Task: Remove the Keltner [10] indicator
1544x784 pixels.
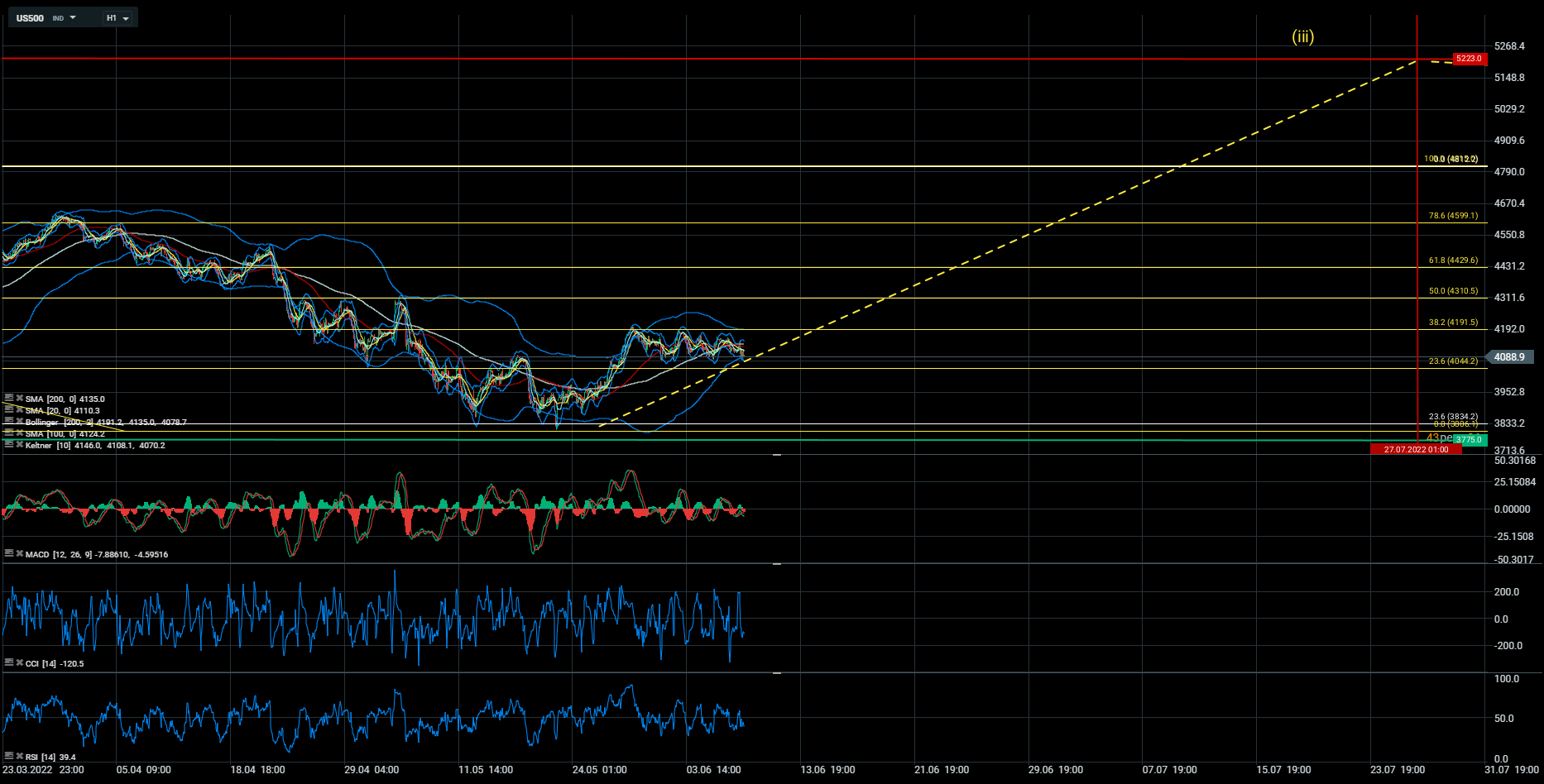Action: 19,445
